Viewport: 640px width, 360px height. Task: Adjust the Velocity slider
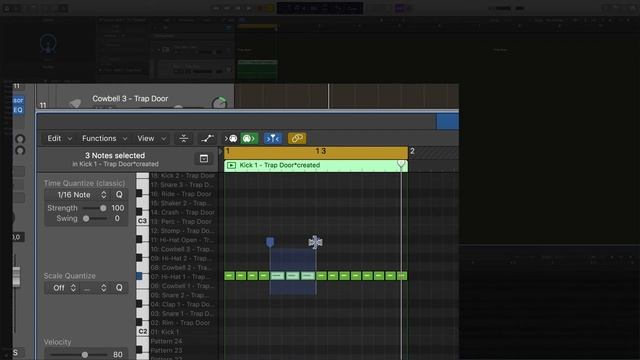pyautogui.click(x=78, y=355)
